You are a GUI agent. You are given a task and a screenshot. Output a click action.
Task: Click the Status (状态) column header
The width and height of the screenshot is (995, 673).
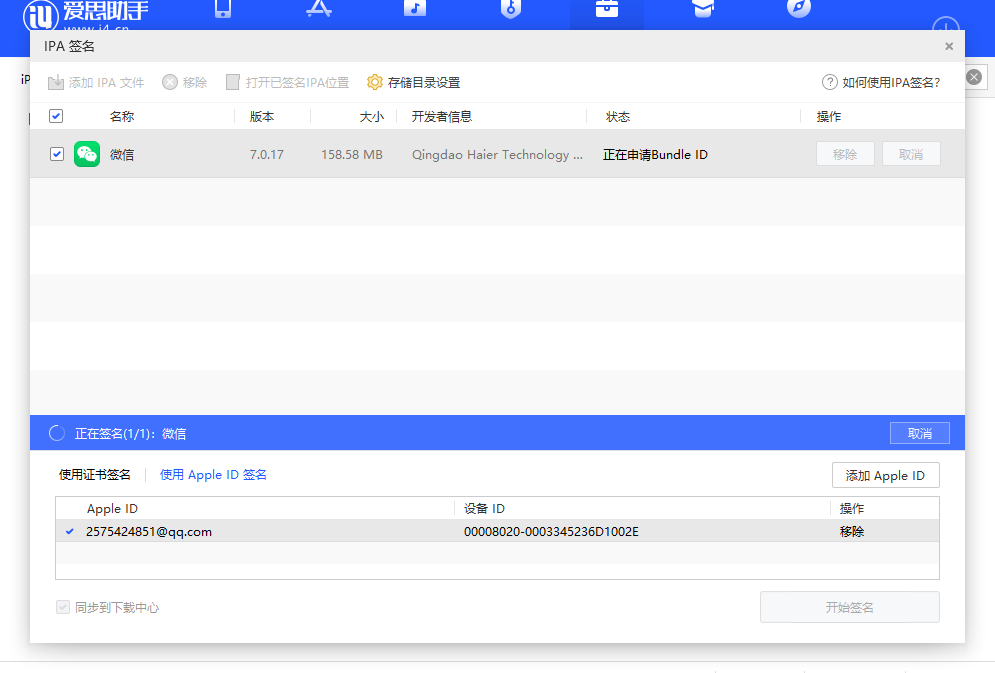tap(618, 117)
